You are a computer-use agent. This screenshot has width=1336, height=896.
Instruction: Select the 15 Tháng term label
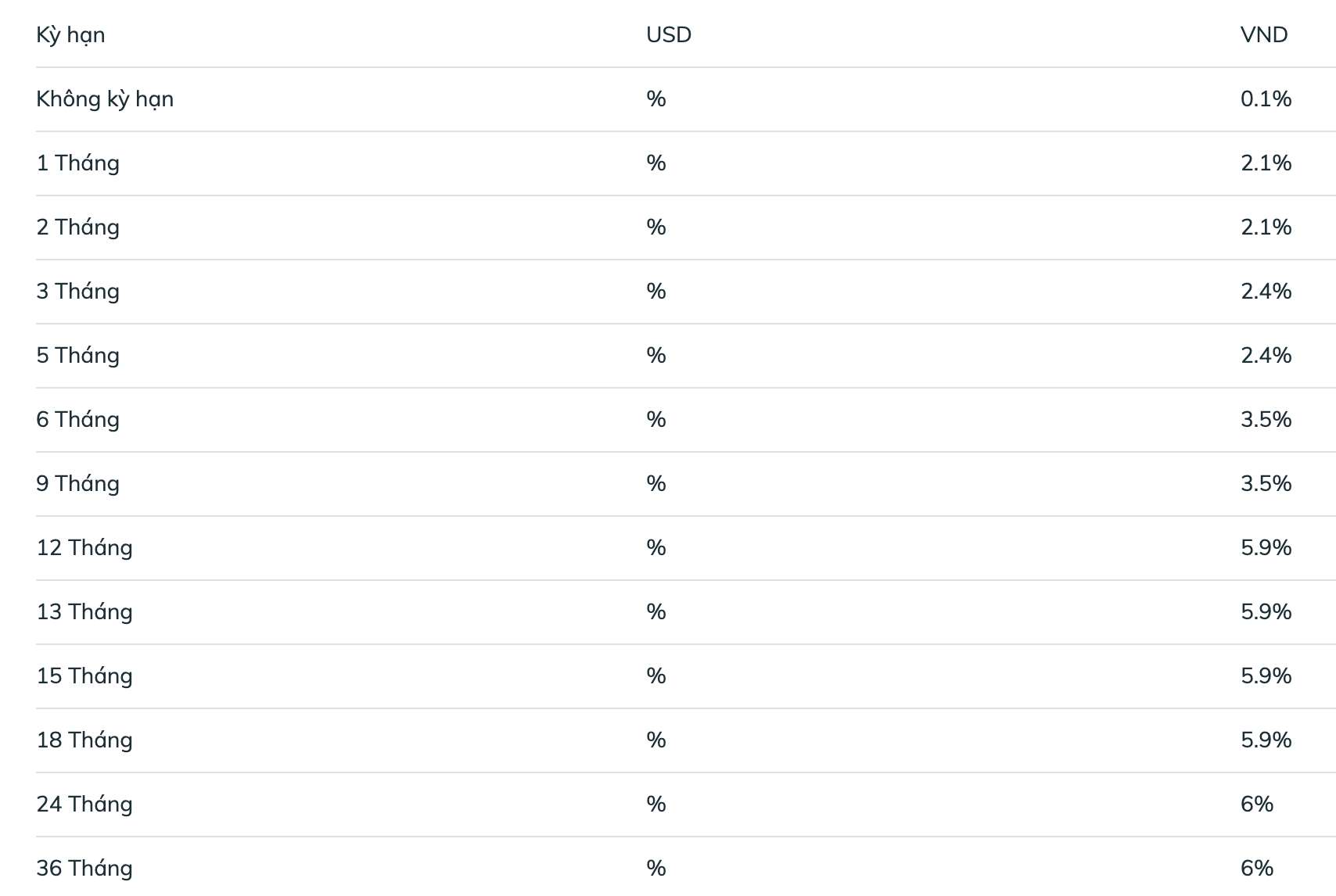84,676
